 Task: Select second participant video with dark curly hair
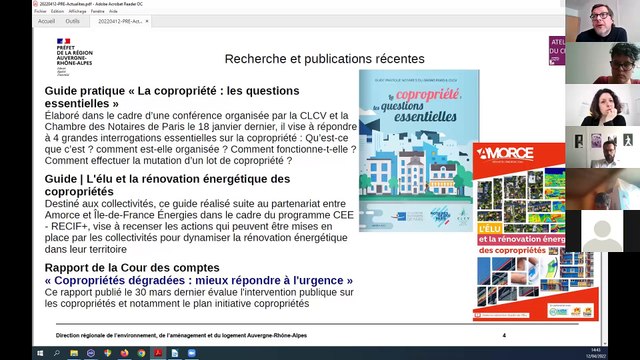tap(602, 63)
